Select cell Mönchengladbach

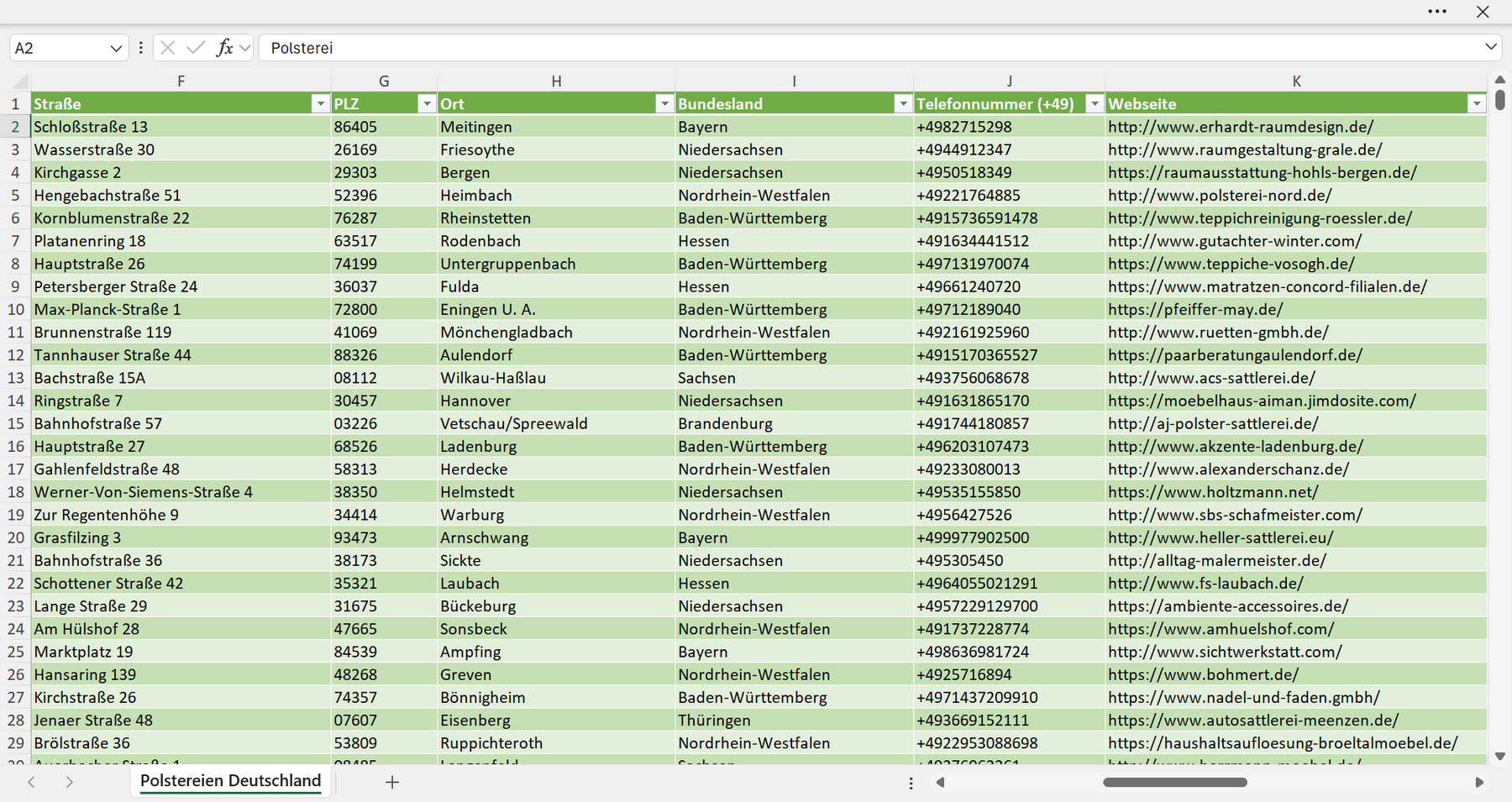point(556,333)
